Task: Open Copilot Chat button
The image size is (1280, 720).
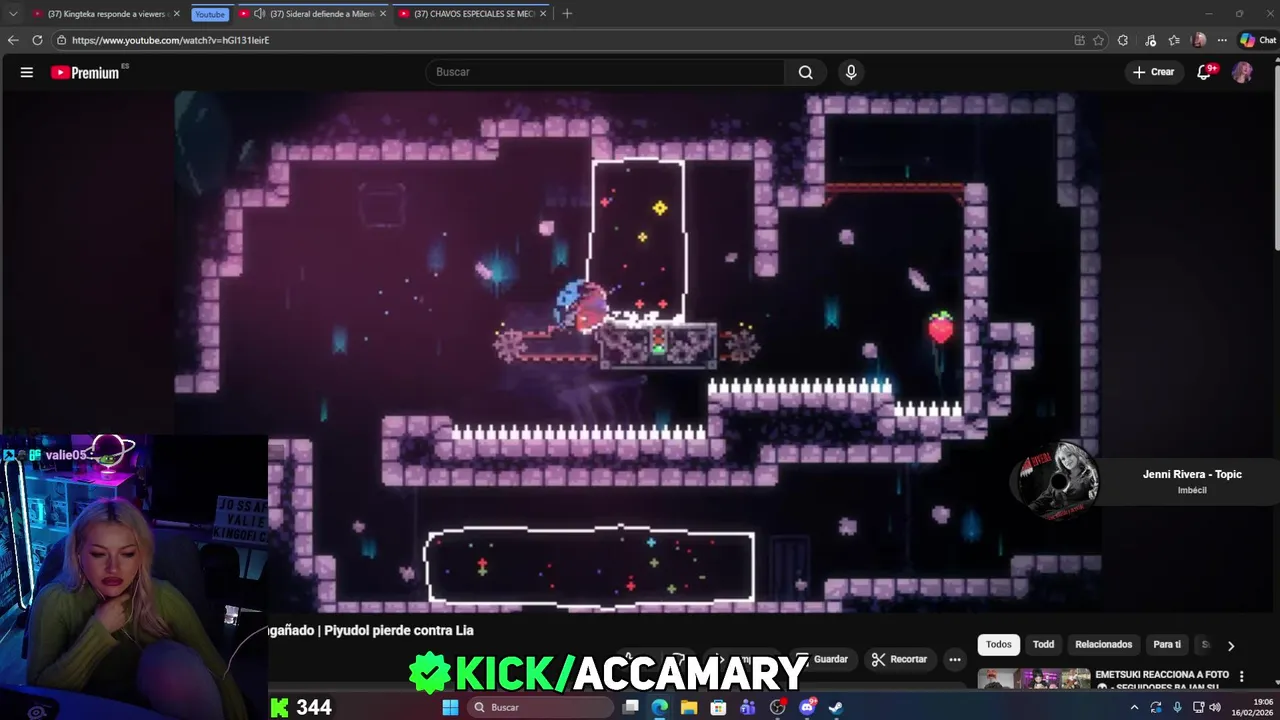Action: click(x=1258, y=40)
